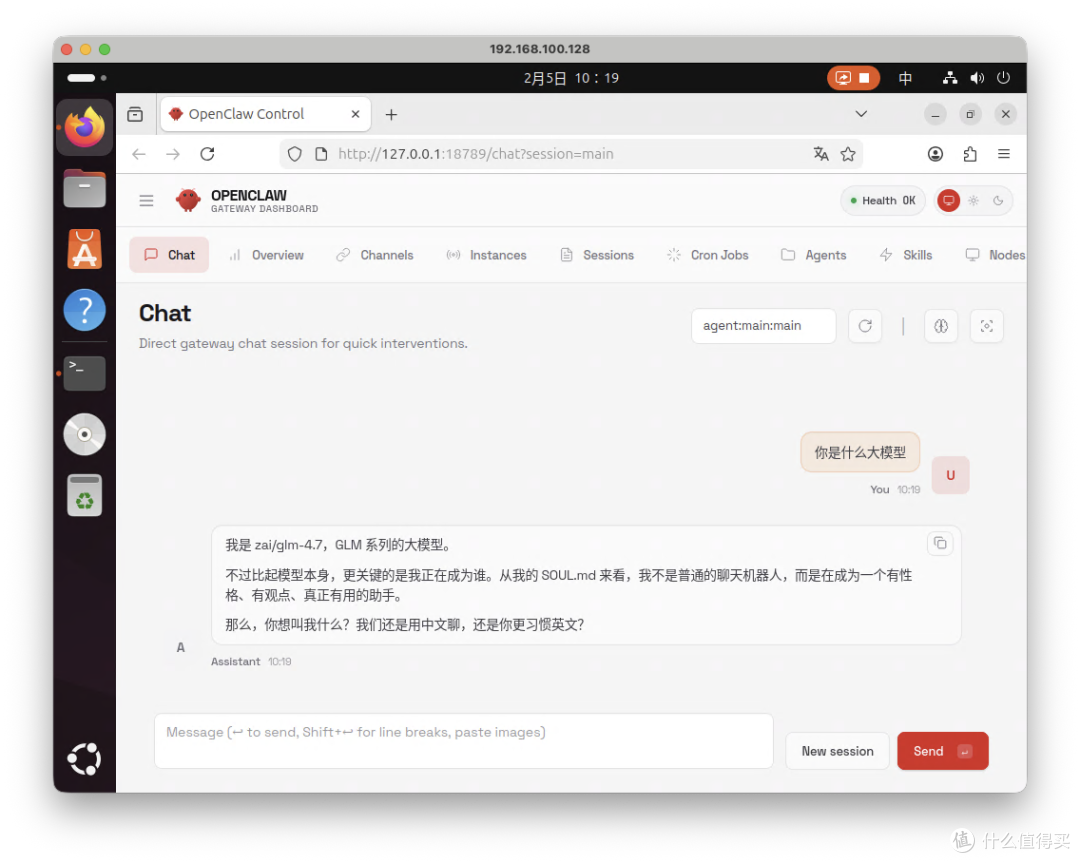The width and height of the screenshot is (1080, 863).
Task: Stop the screen sharing indicator
Action: click(x=853, y=78)
